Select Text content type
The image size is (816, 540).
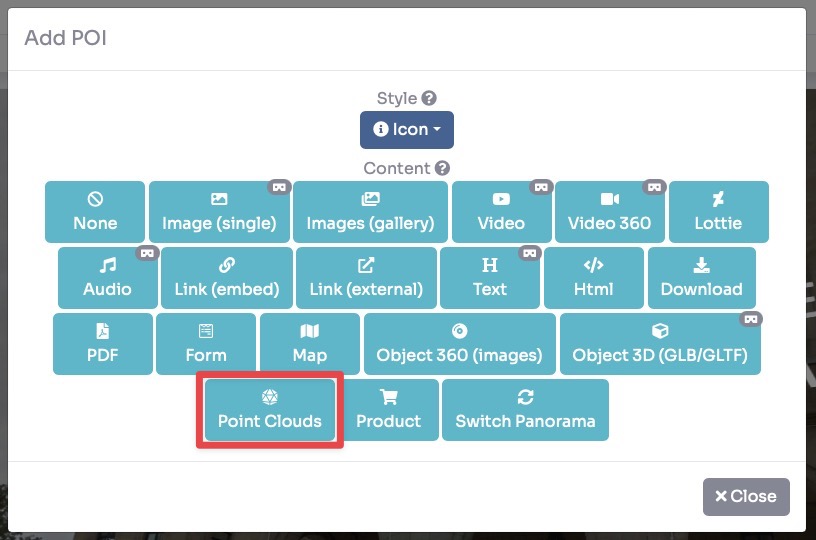pos(490,278)
